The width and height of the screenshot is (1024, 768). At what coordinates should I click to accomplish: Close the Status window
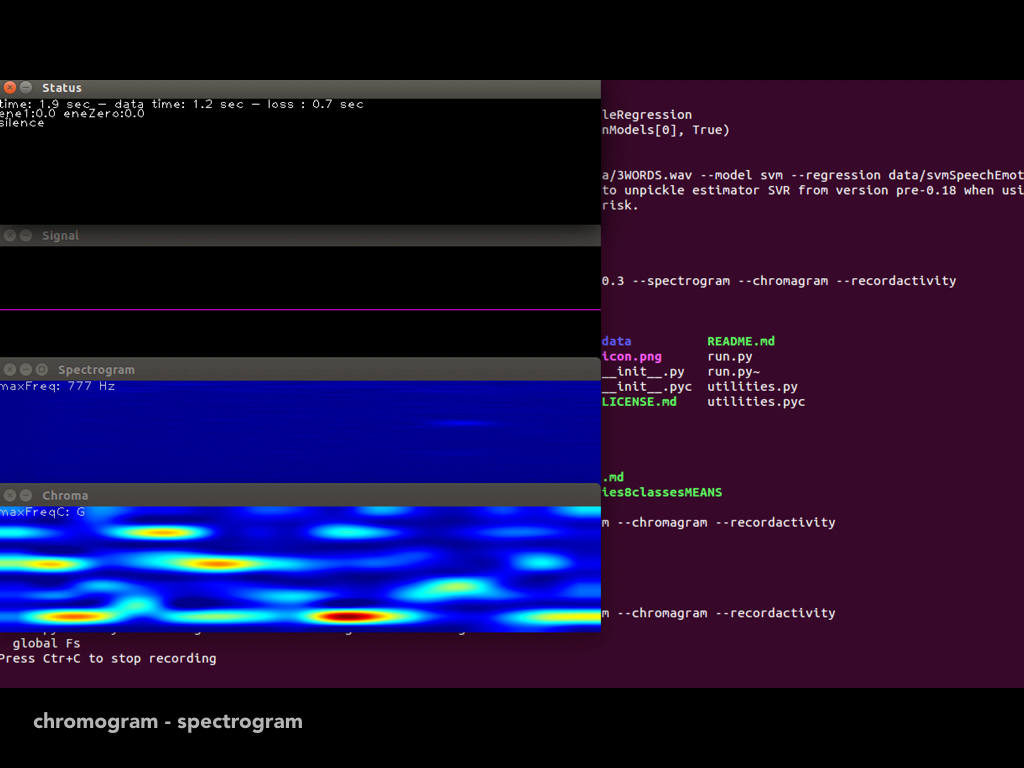point(10,88)
